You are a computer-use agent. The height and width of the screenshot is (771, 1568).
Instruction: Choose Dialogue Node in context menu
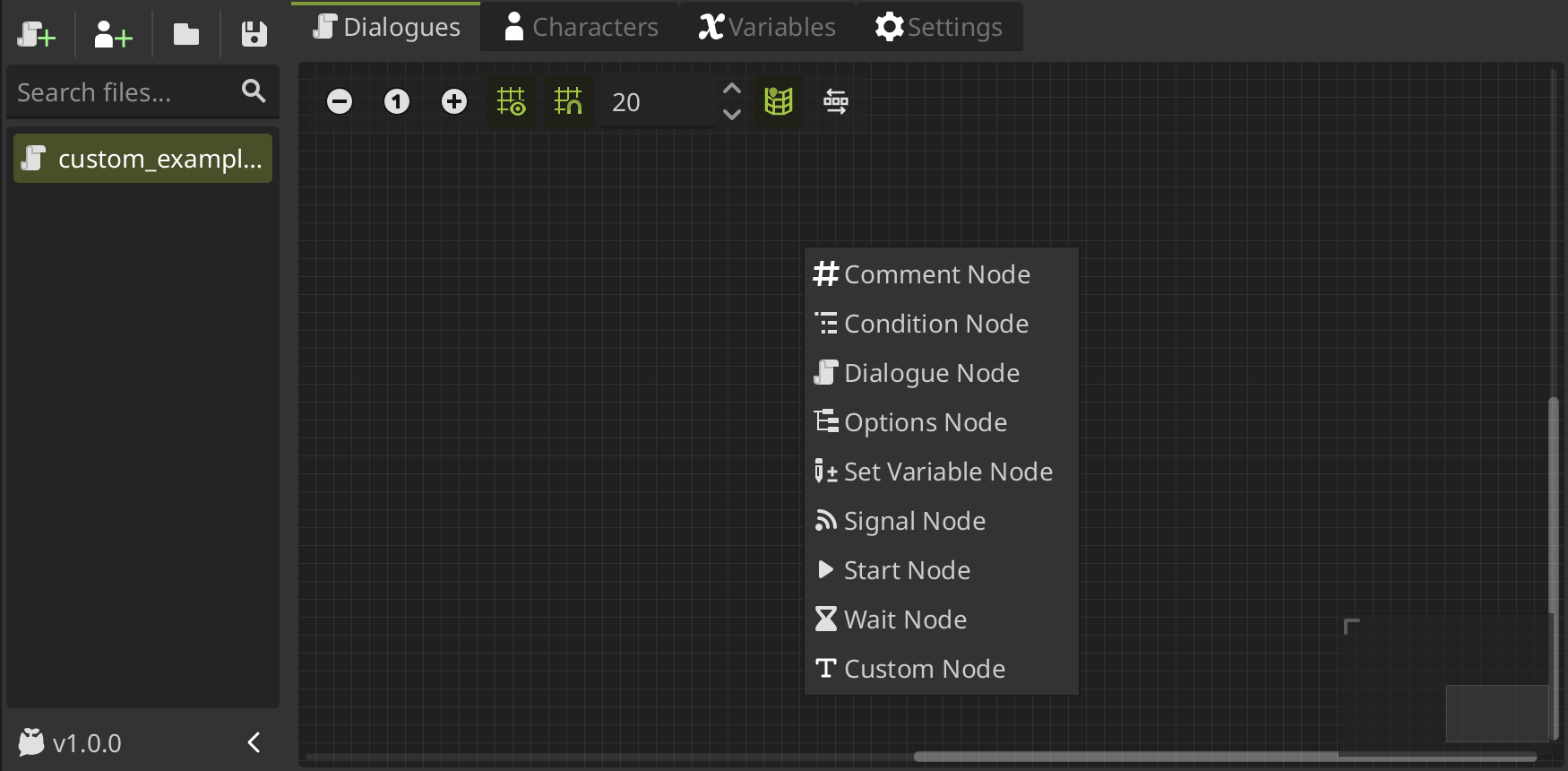(941, 373)
